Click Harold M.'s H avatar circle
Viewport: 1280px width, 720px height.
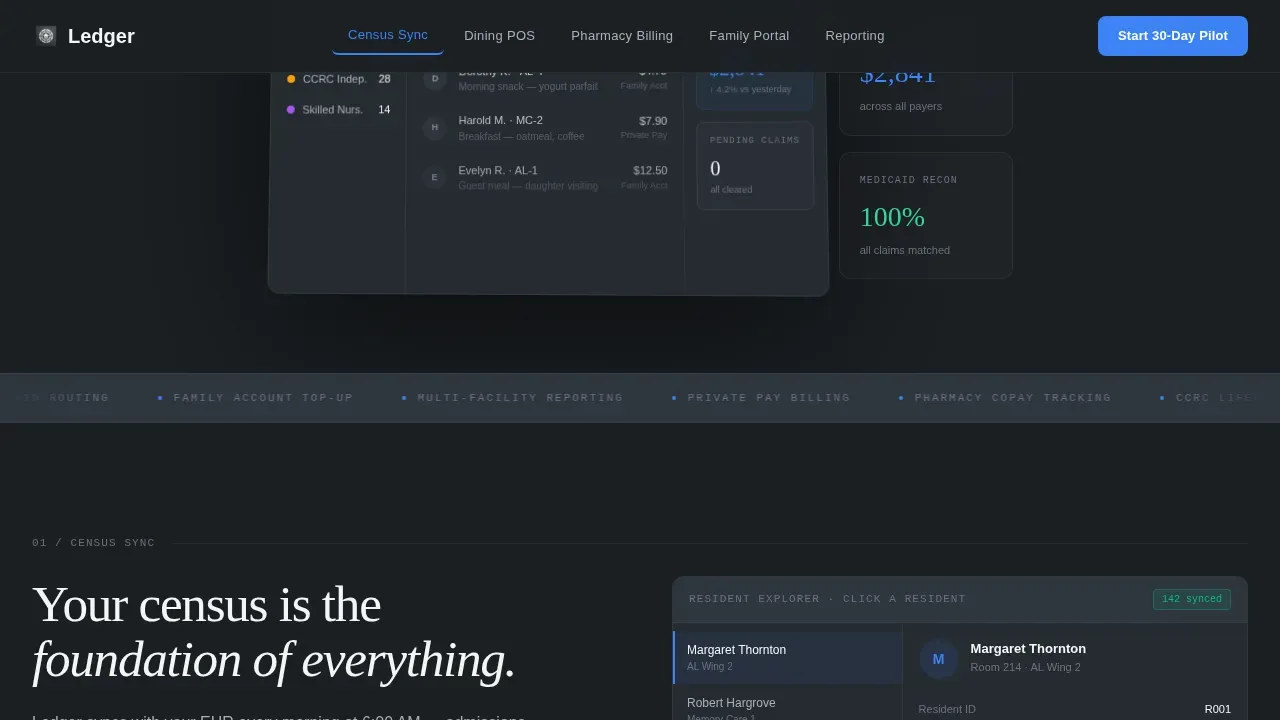[434, 127]
